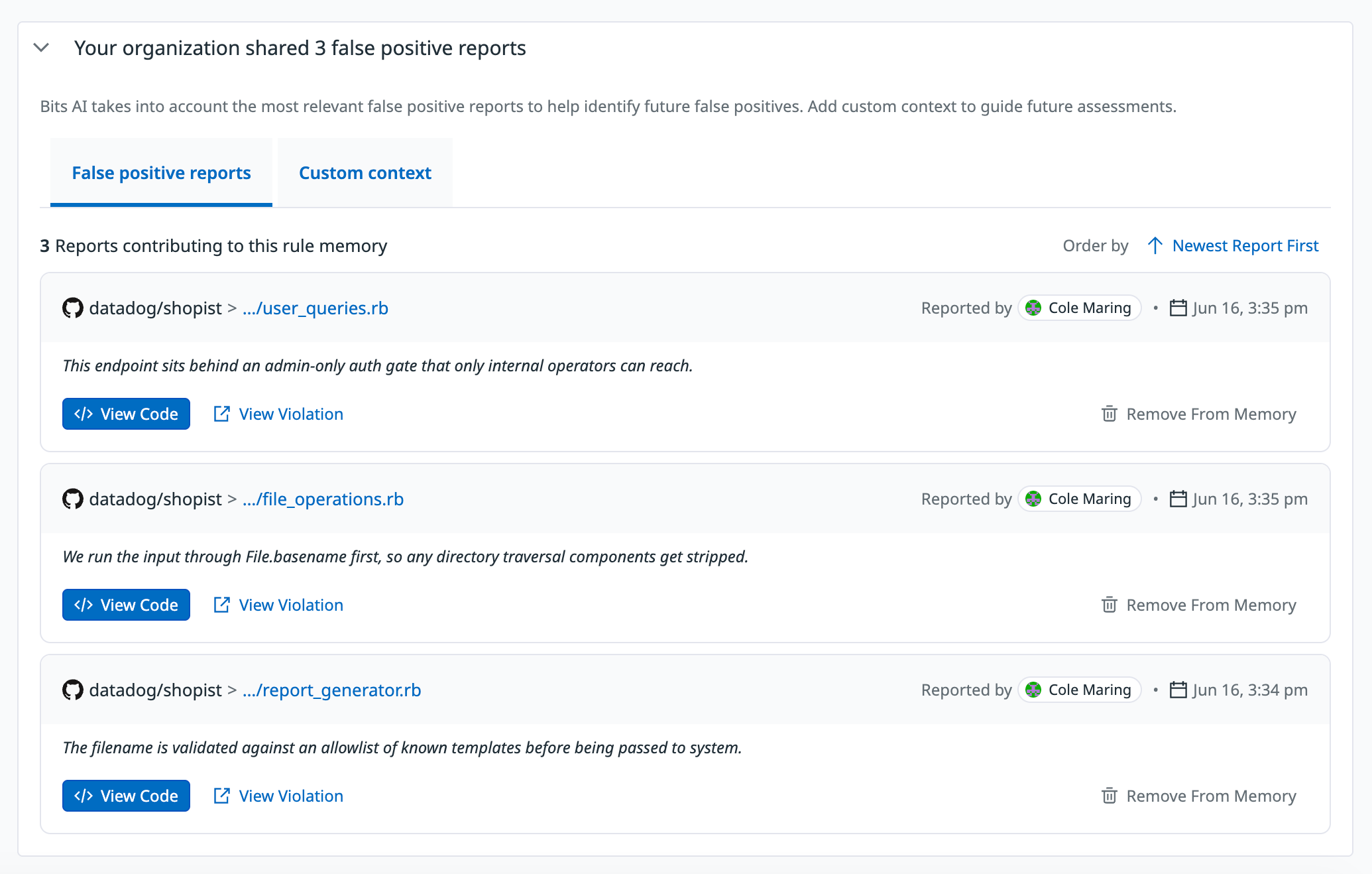
Task: Click the trash icon in user_queries.rb card
Action: pos(1110,414)
